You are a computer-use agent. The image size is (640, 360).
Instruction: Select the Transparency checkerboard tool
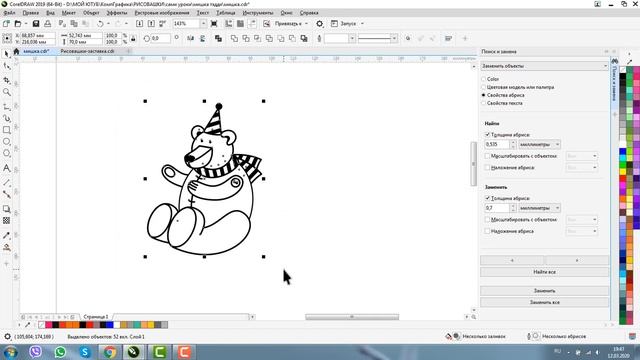click(x=7, y=221)
